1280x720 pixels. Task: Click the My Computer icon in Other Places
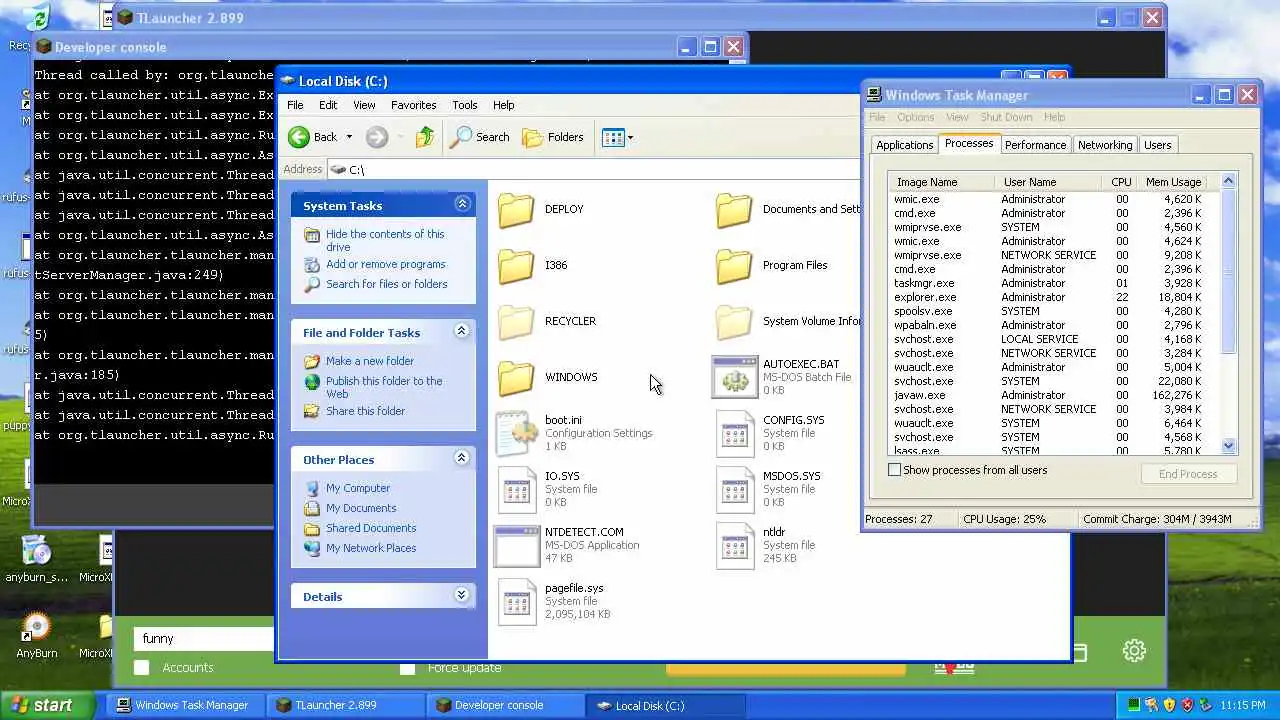[x=312, y=488]
